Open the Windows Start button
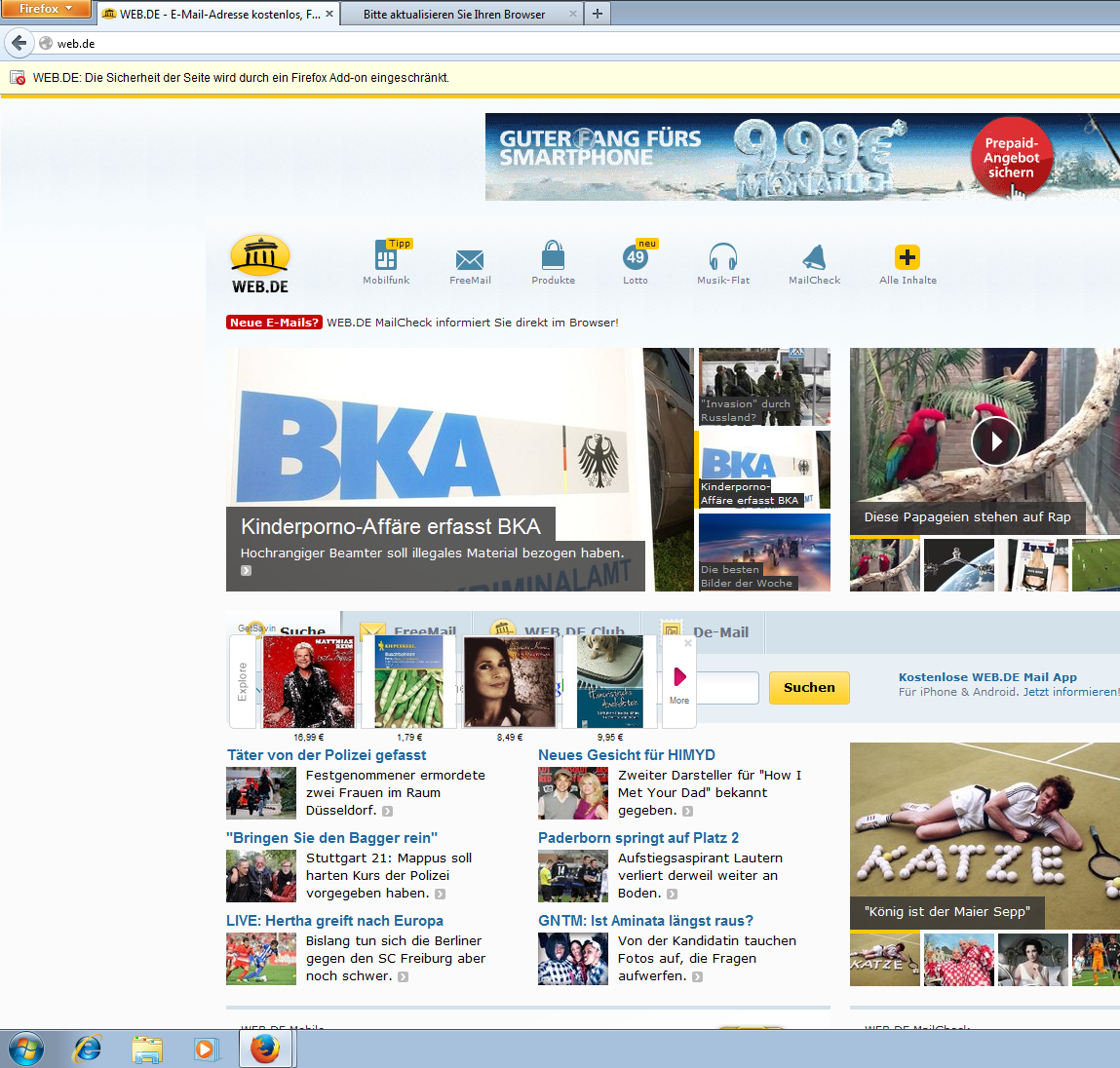The height and width of the screenshot is (1068, 1120). coord(25,1049)
